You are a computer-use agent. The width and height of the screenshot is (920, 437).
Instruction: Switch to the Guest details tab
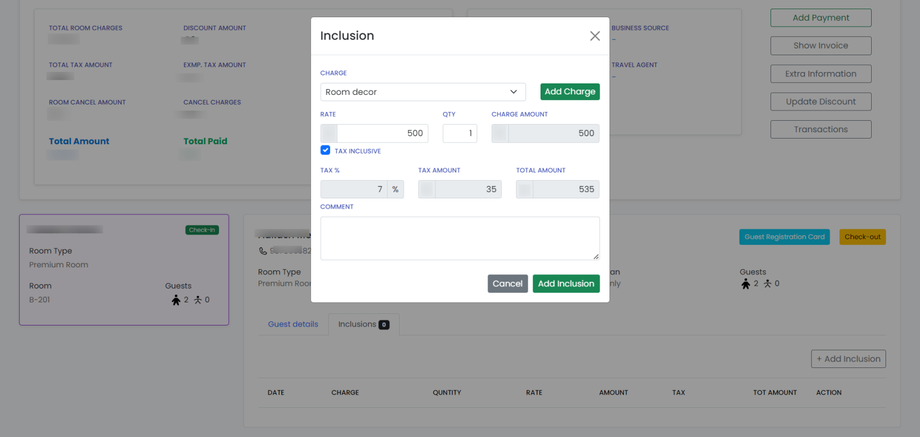point(293,324)
